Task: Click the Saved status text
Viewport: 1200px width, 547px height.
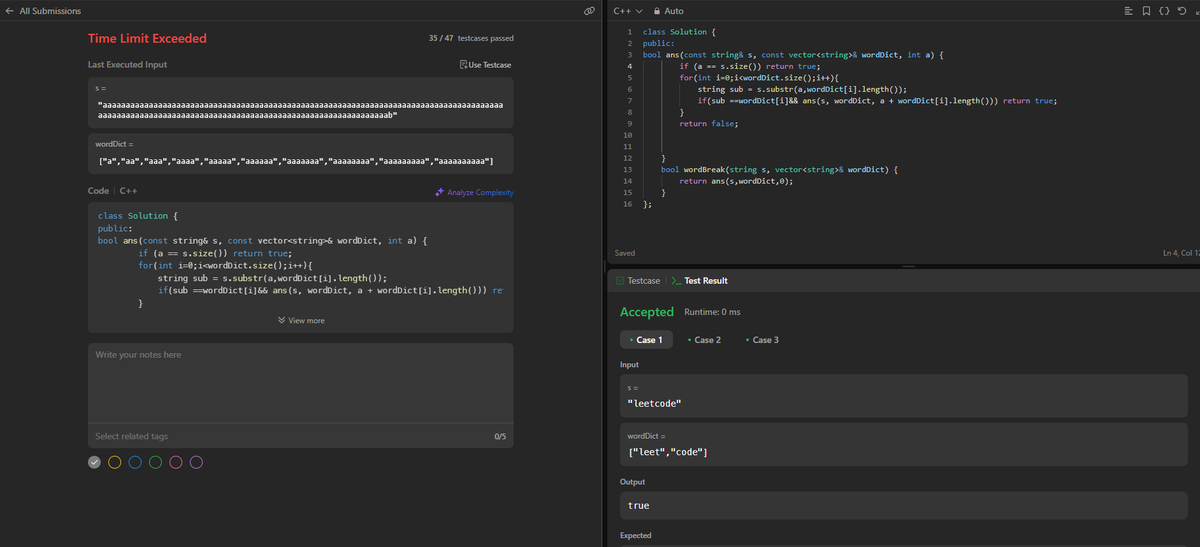Action: pos(624,254)
